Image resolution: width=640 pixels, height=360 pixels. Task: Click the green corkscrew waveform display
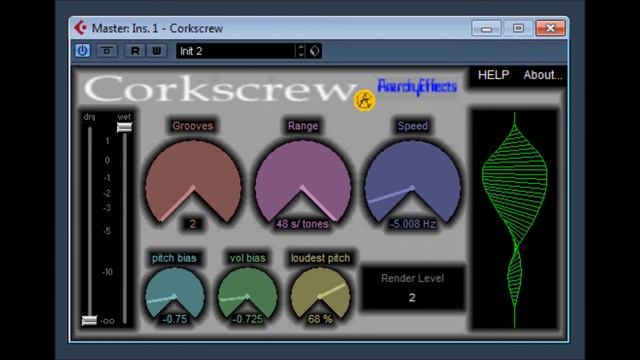[x=514, y=219]
